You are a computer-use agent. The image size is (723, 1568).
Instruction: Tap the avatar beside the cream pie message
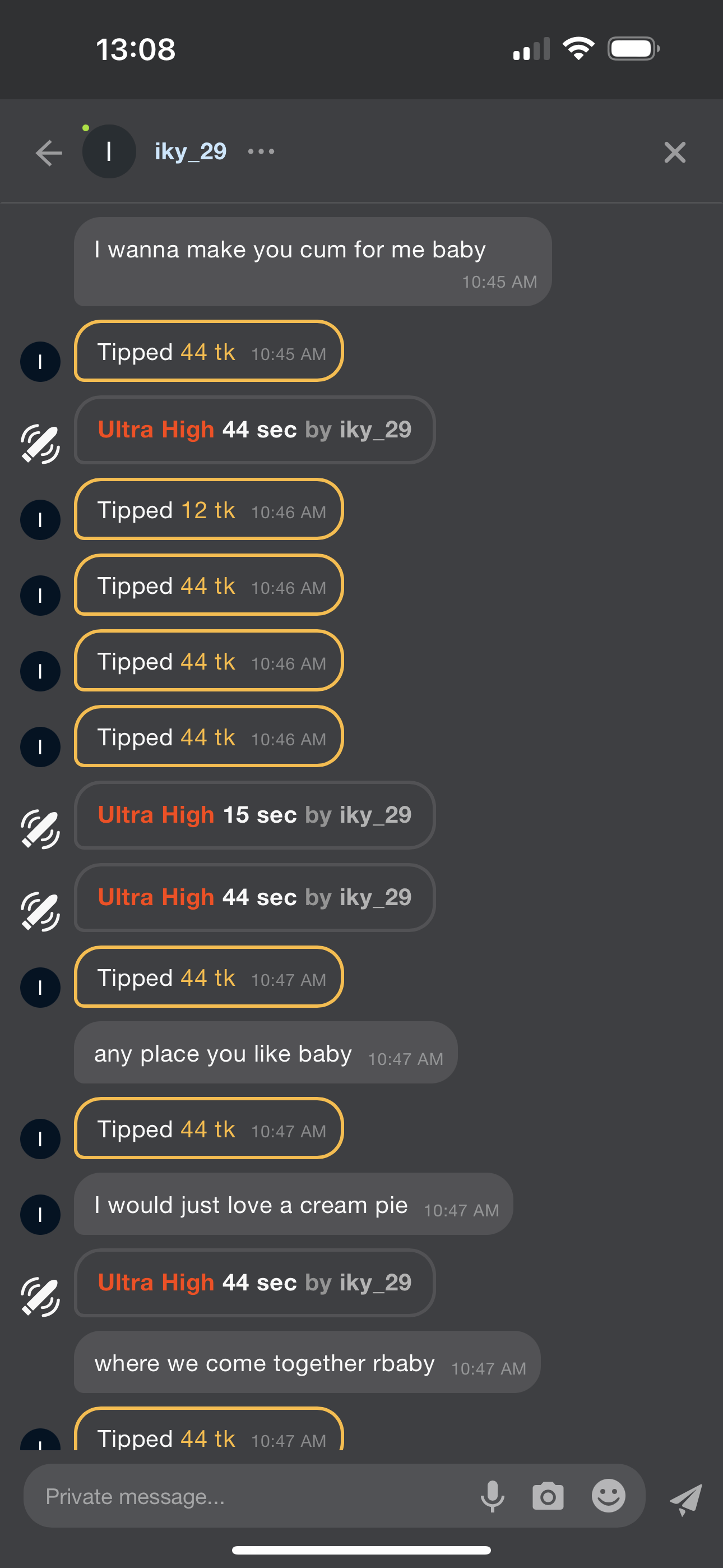pyautogui.click(x=40, y=1214)
